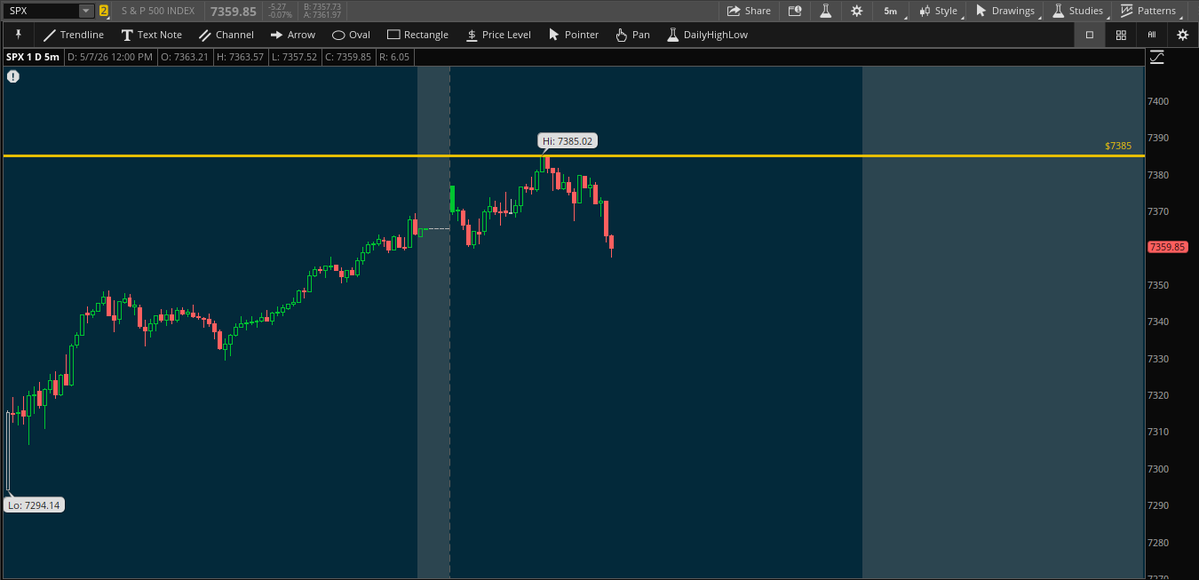The height and width of the screenshot is (580, 1199).
Task: Switch to the Pan tool
Action: point(632,34)
